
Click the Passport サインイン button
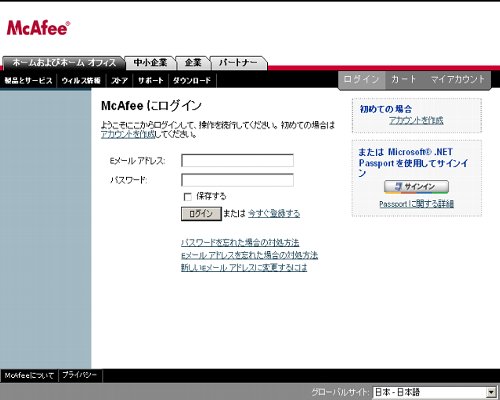416,187
